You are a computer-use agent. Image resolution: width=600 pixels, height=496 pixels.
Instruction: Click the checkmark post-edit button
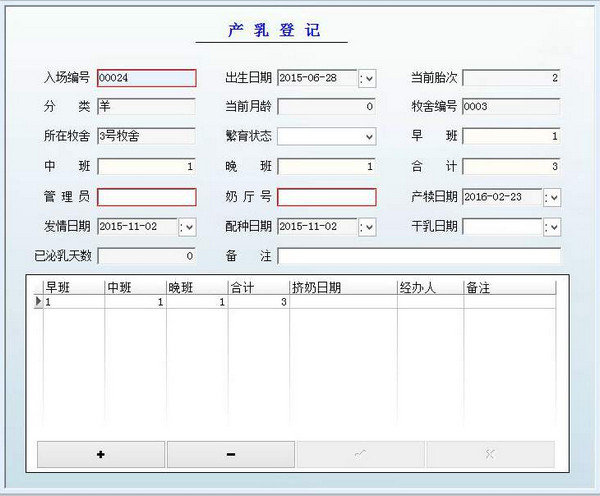click(x=360, y=454)
